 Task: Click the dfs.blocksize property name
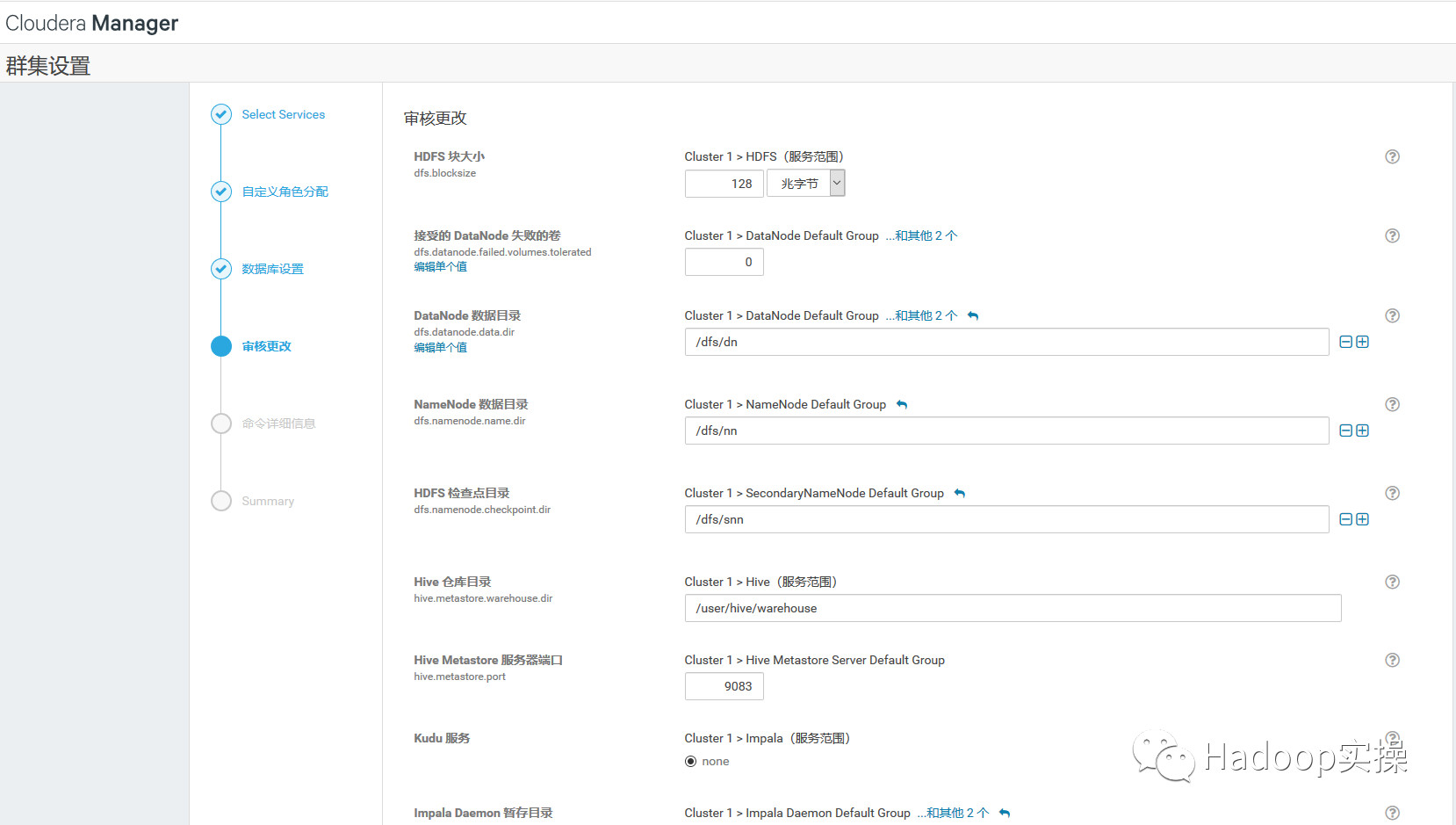coord(445,173)
